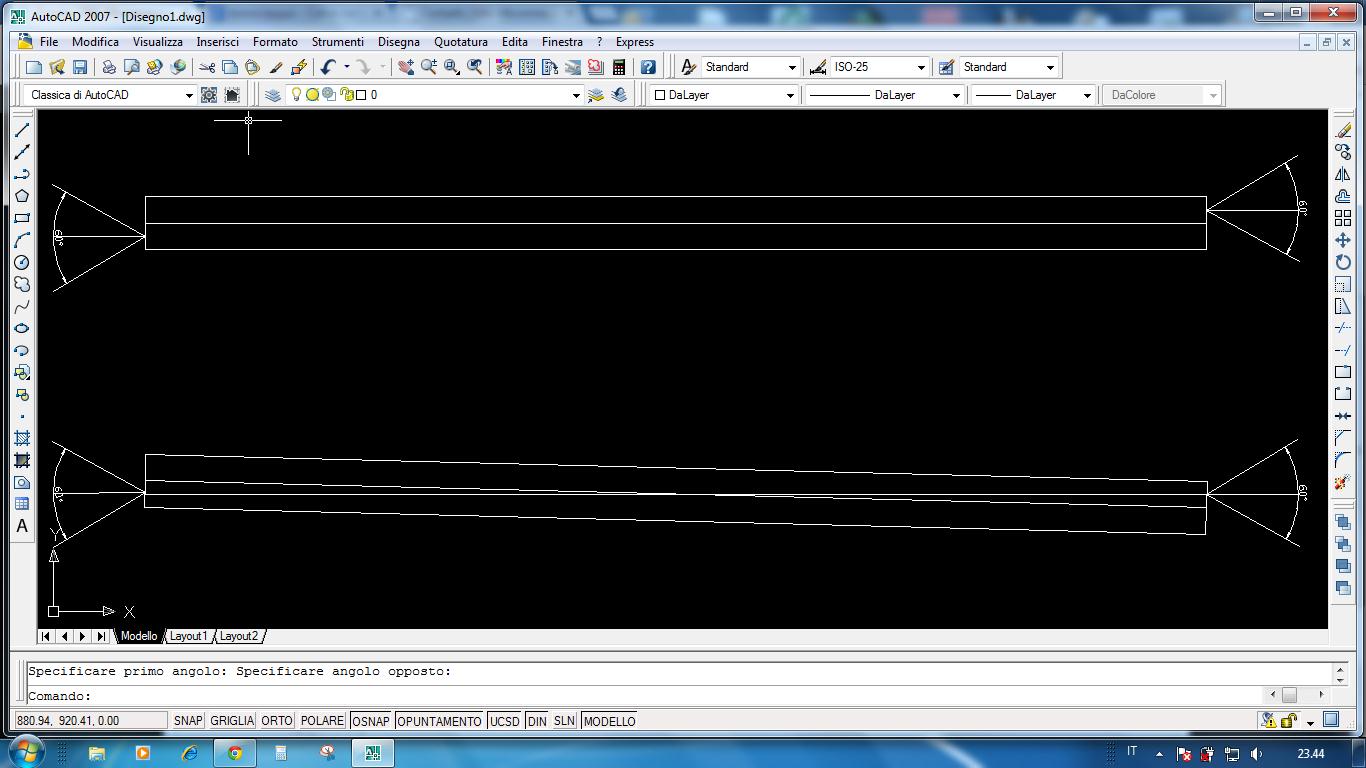Toggle OSNAP object snap
This screenshot has width=1366, height=768.
pos(371,721)
